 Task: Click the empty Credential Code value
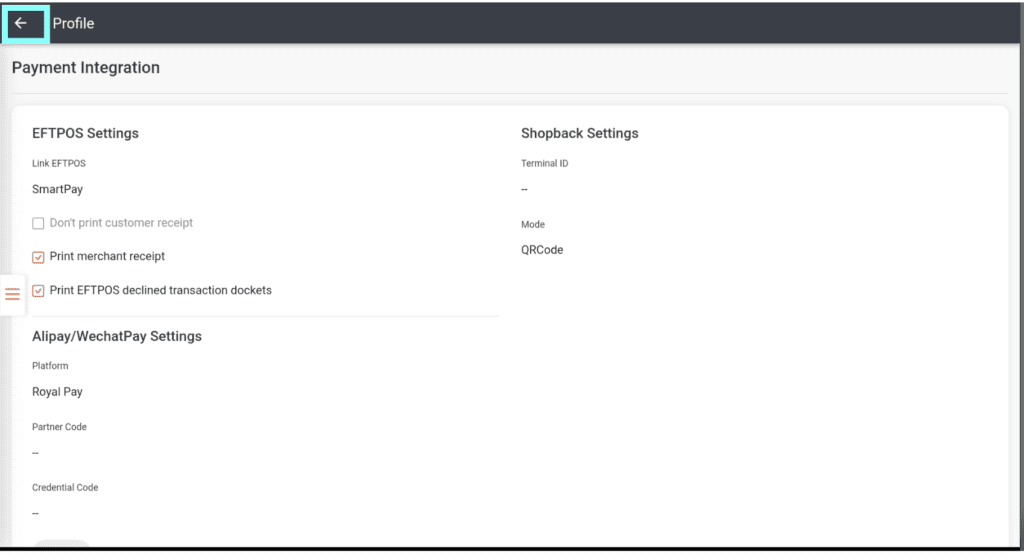(35, 514)
